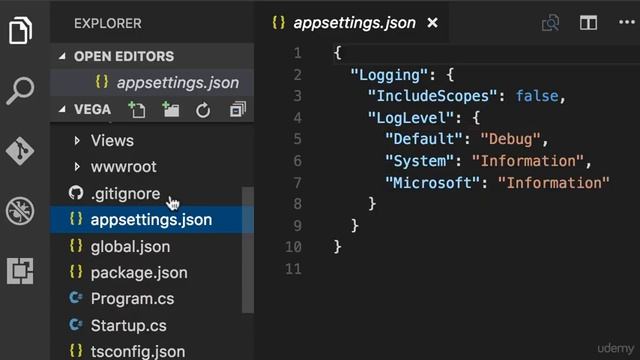
Task: Open the Search view in activity bar
Action: click(20, 91)
